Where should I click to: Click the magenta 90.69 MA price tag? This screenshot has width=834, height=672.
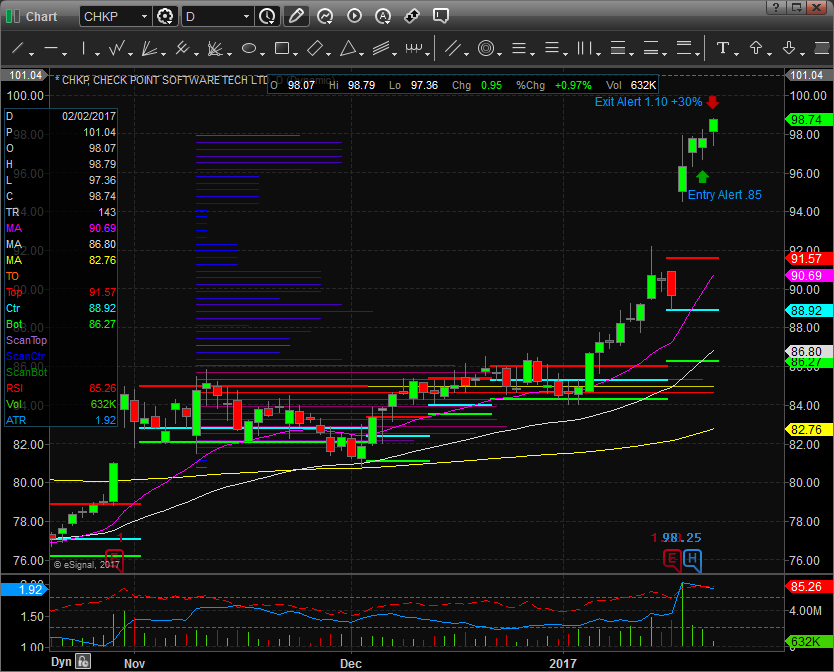[x=808, y=276]
